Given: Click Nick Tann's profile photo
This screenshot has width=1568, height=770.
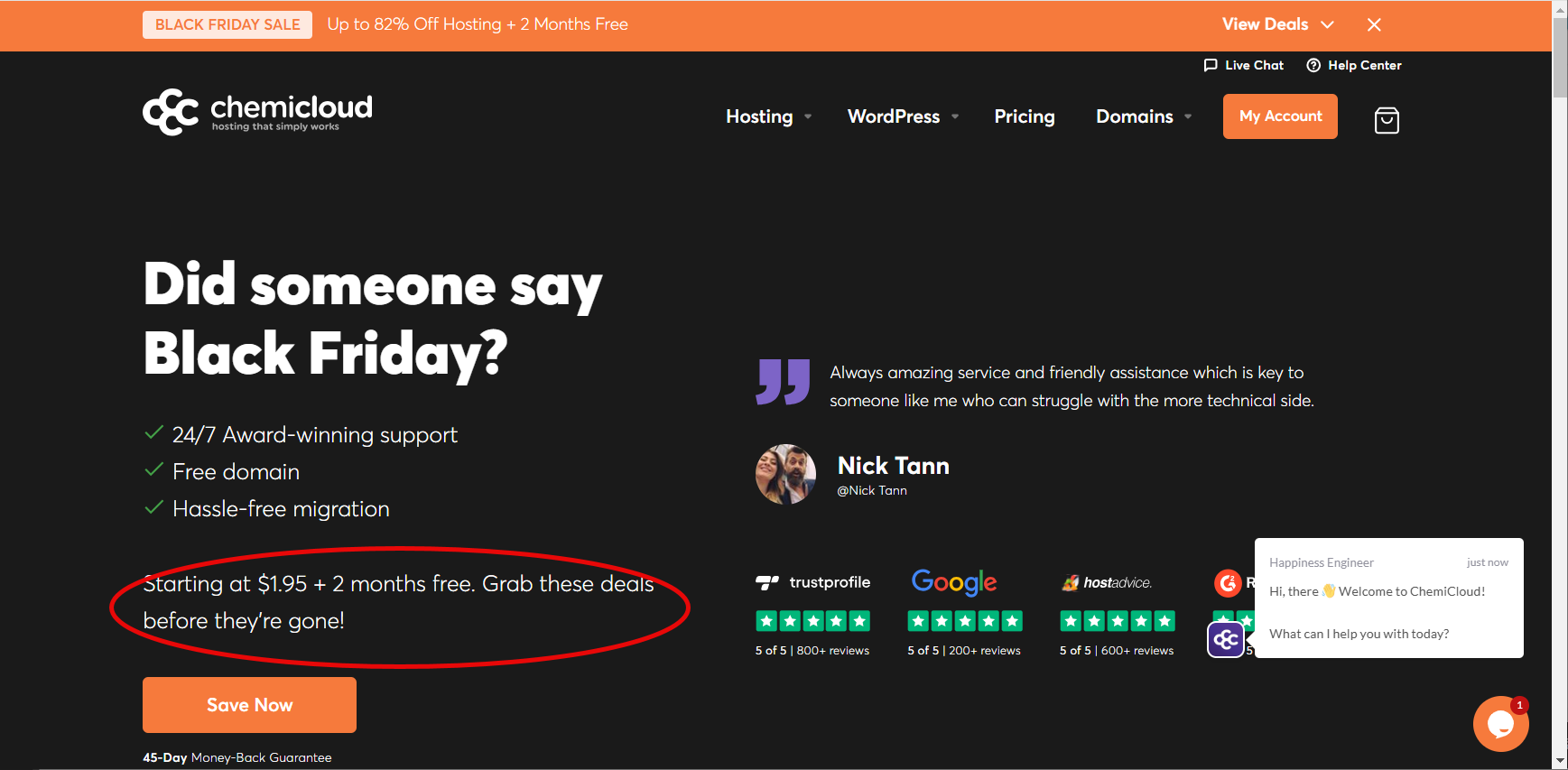Looking at the screenshot, I should click(785, 474).
